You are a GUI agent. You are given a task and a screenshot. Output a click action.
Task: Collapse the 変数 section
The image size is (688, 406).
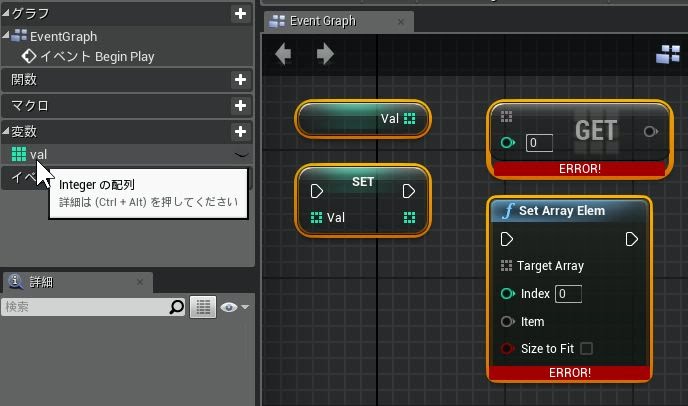(6, 132)
